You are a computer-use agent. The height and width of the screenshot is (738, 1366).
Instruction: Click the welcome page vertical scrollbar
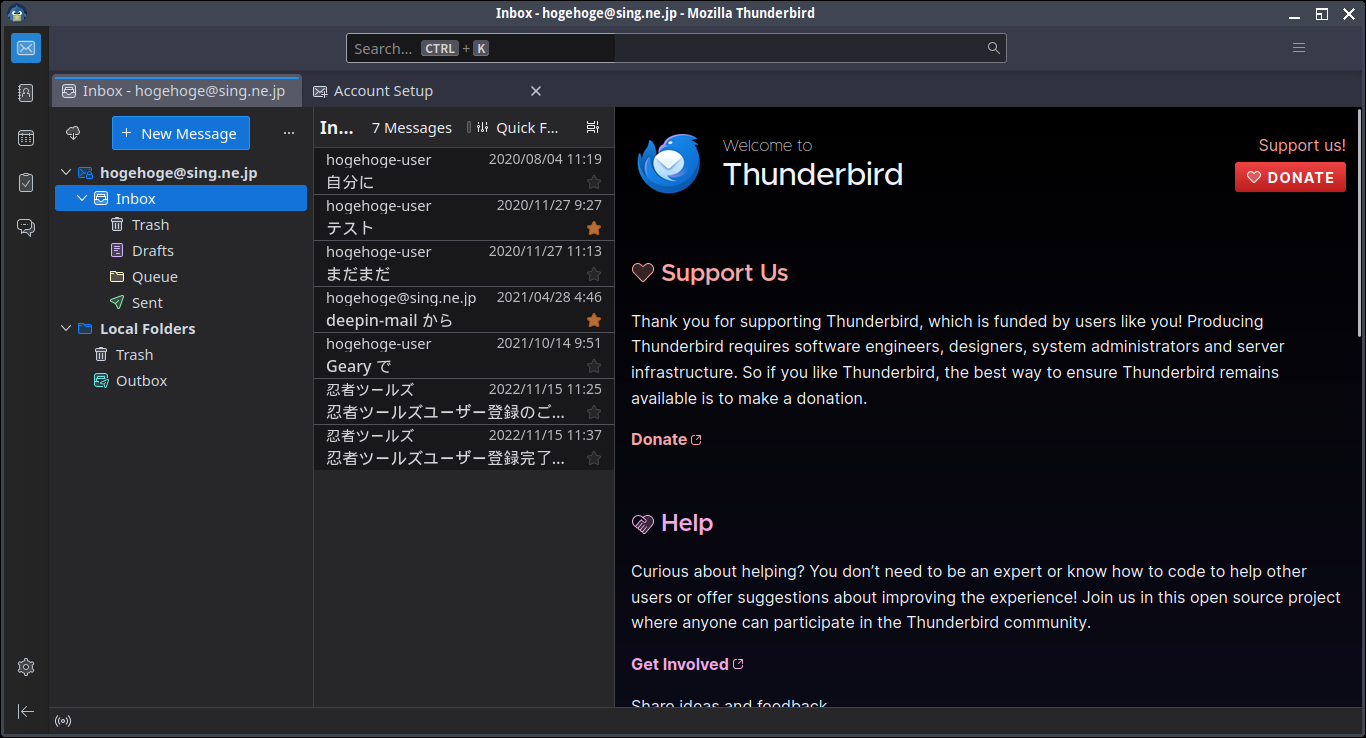click(1358, 223)
